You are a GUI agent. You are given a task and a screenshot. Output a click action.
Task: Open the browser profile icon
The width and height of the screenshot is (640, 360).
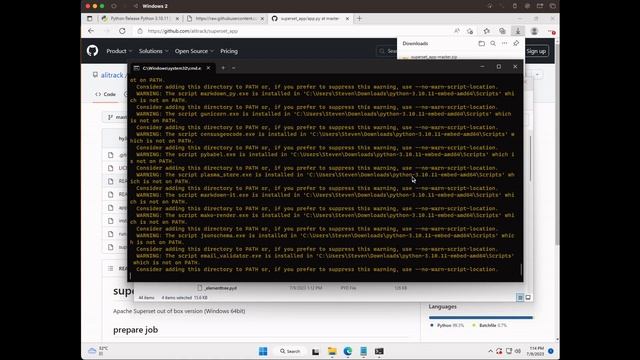coord(534,31)
